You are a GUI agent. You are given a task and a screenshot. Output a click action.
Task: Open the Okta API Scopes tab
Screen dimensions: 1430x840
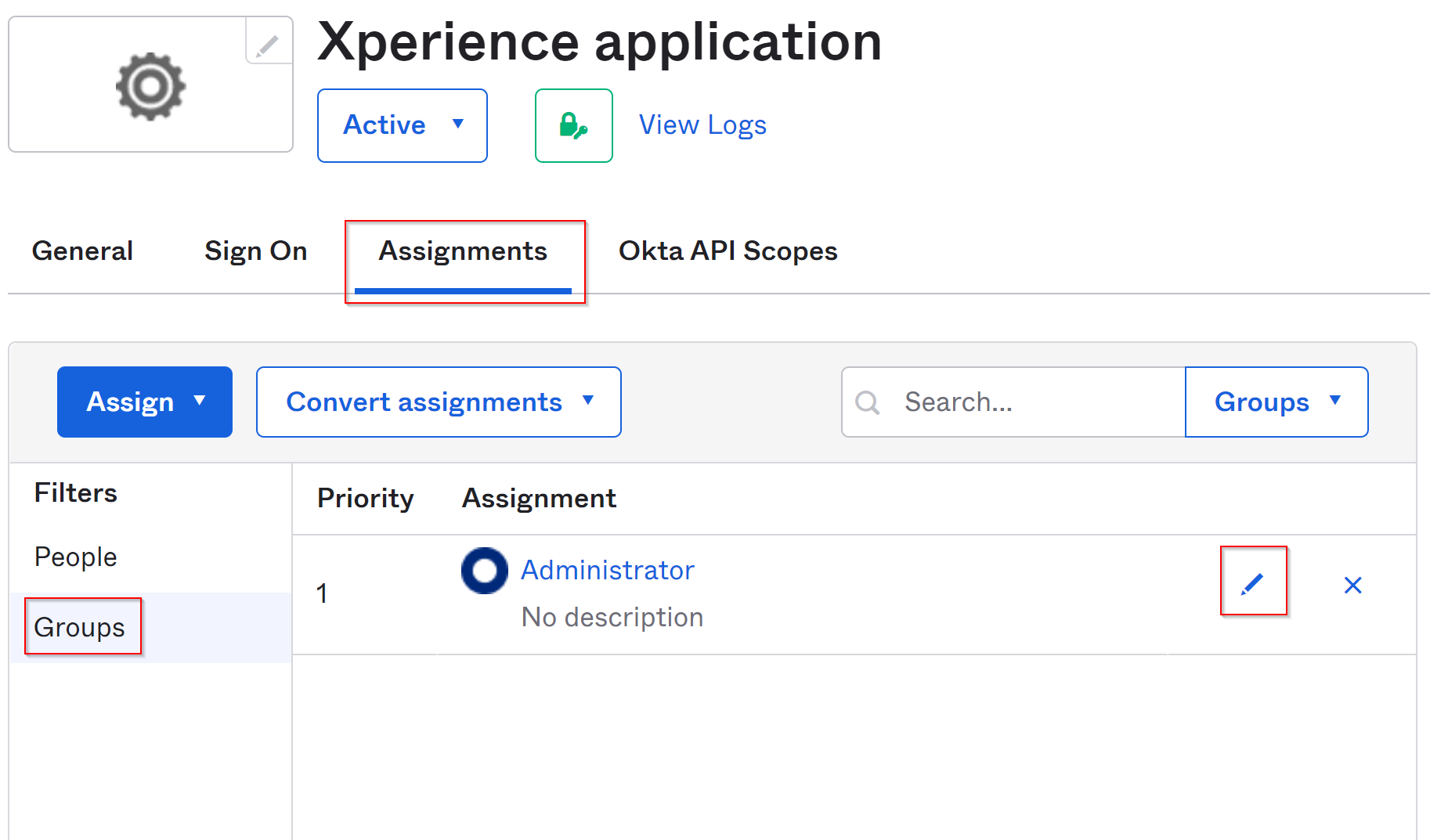pos(728,251)
